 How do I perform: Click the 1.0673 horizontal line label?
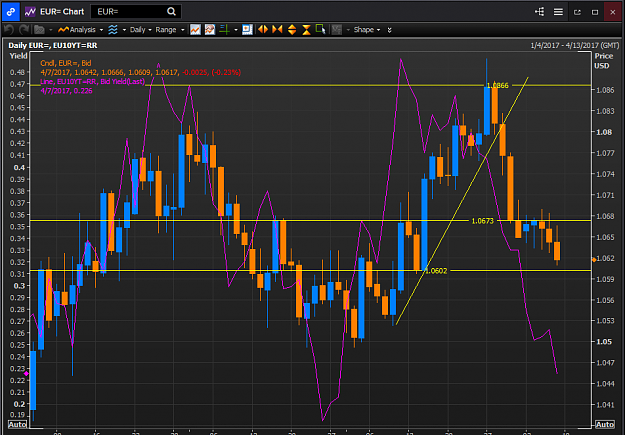tap(482, 221)
